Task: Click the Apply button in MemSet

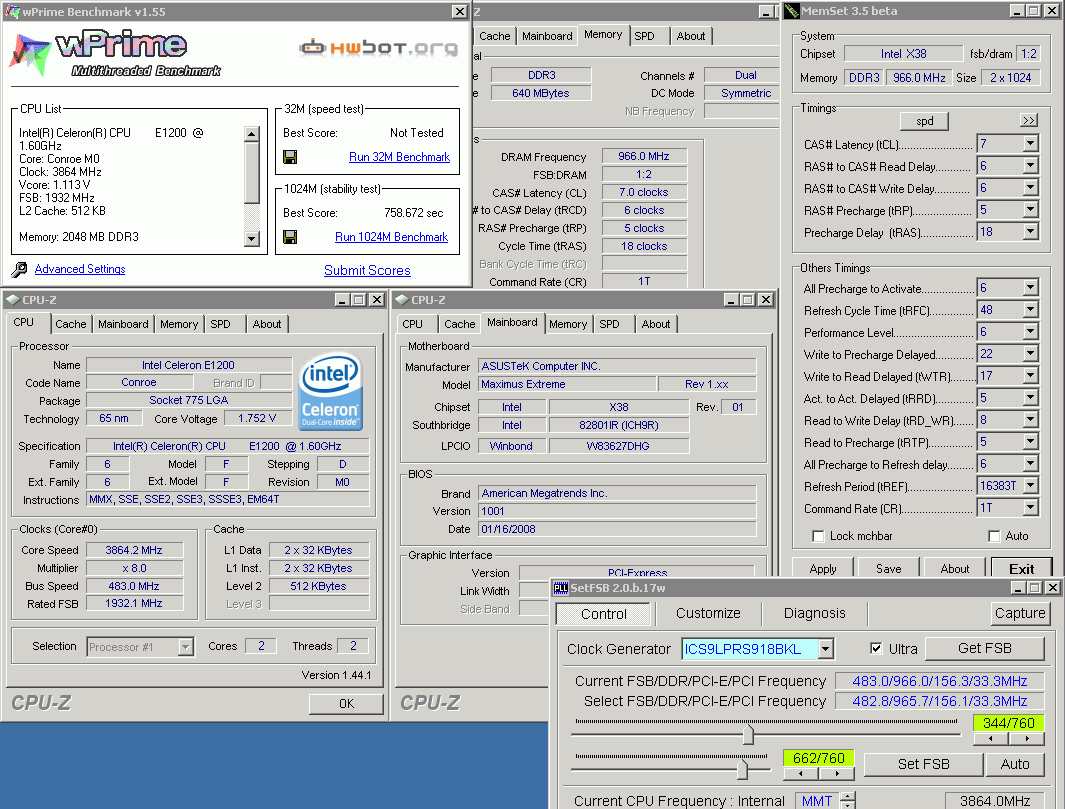Action: tap(823, 569)
